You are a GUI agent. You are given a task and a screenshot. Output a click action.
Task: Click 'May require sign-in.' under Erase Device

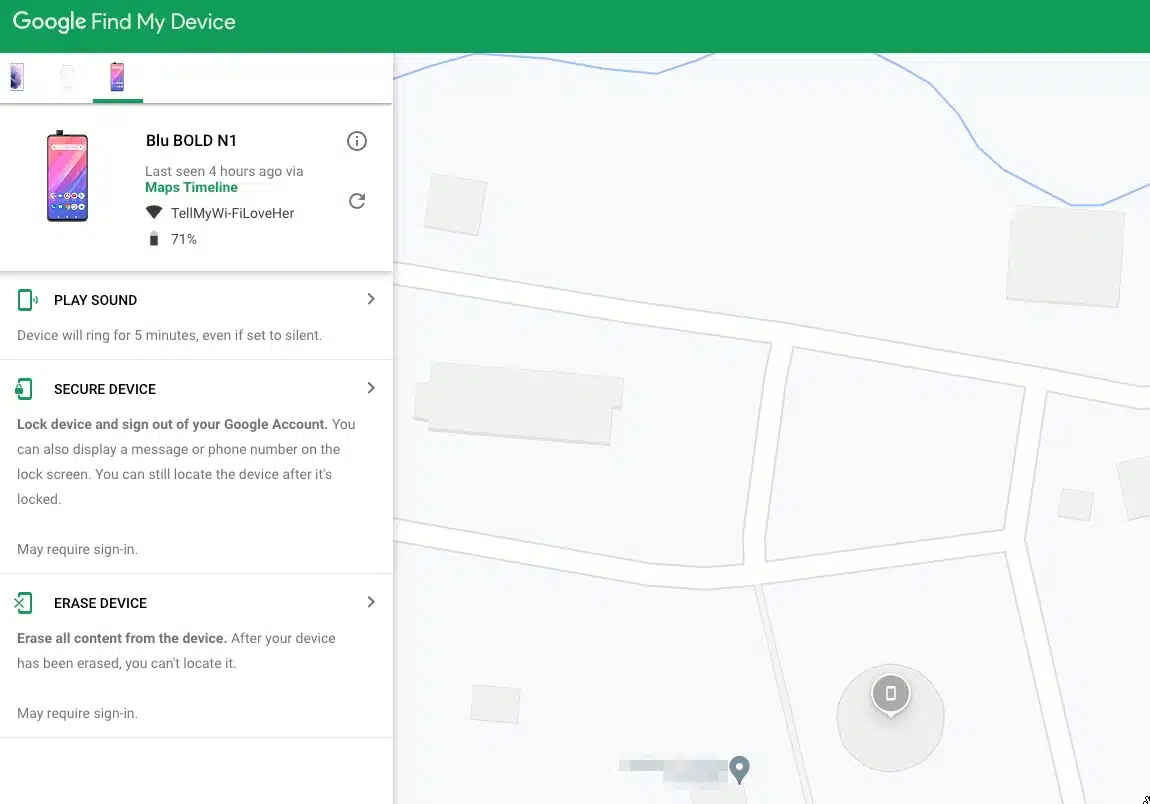pos(77,713)
